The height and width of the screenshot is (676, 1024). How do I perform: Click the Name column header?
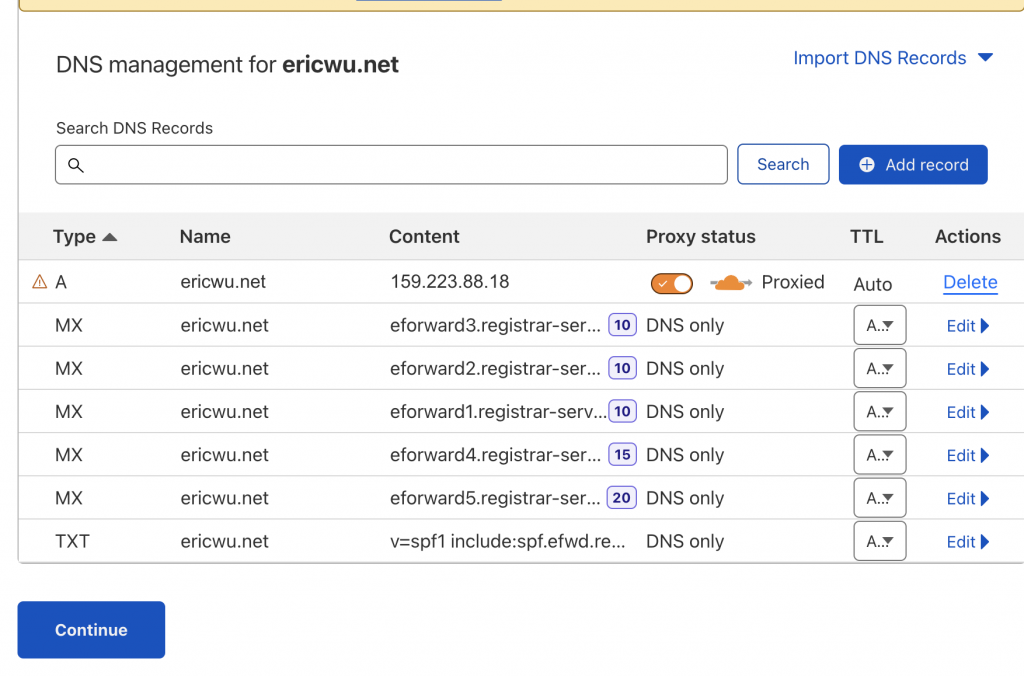[205, 236]
